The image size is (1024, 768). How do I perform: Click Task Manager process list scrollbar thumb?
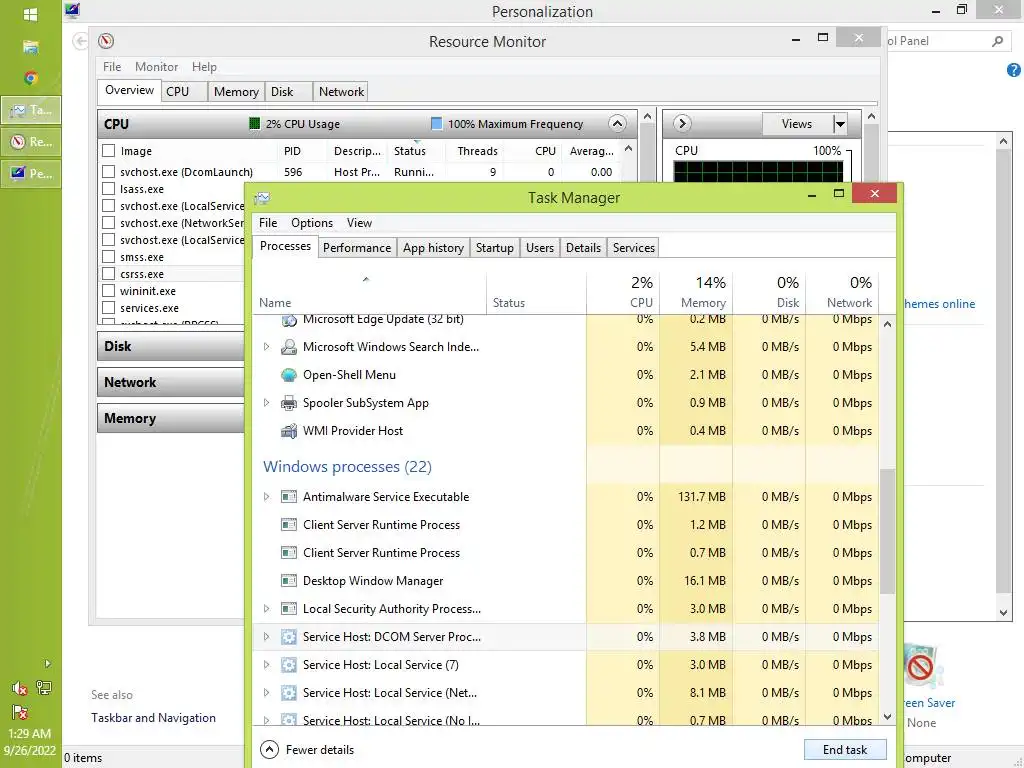coord(887,532)
